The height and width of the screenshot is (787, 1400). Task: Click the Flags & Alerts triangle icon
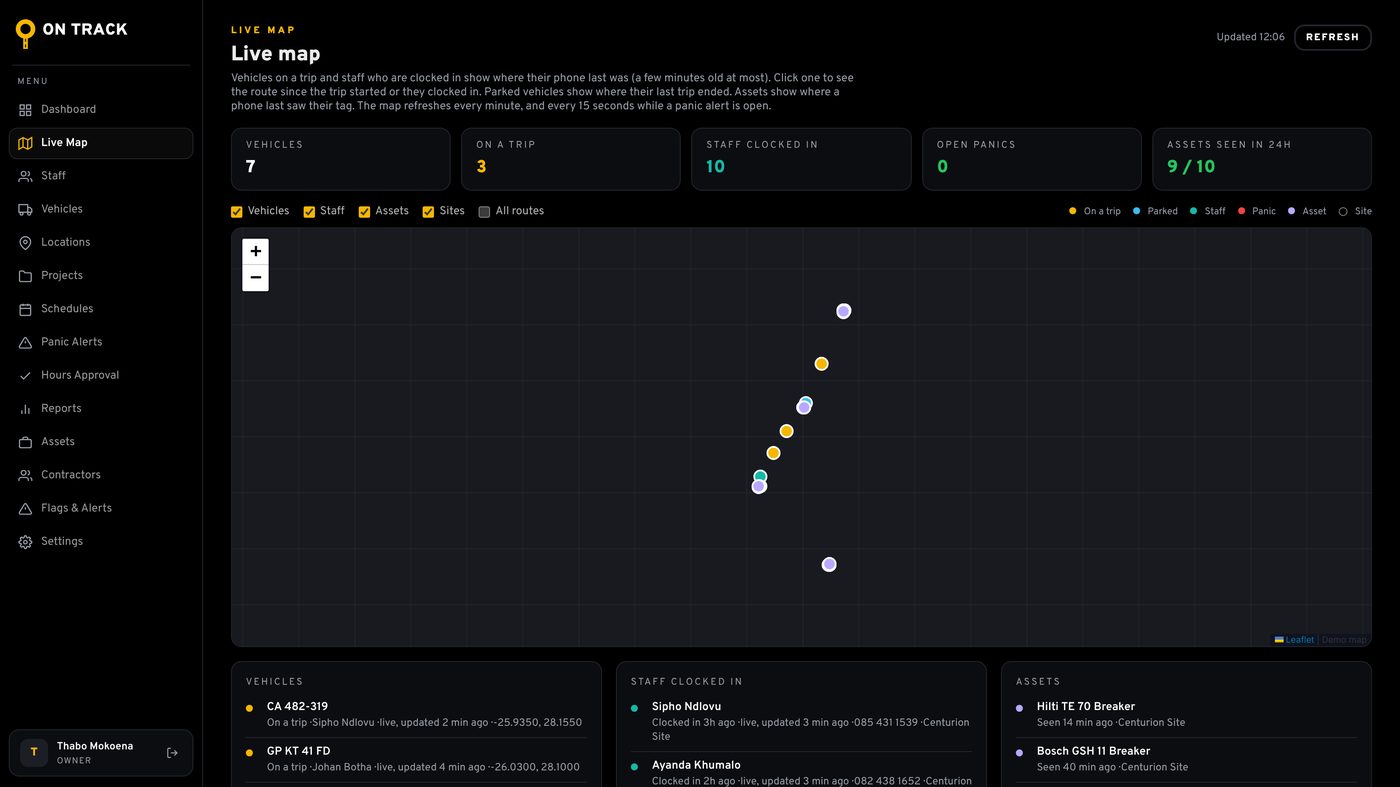pos(25,509)
